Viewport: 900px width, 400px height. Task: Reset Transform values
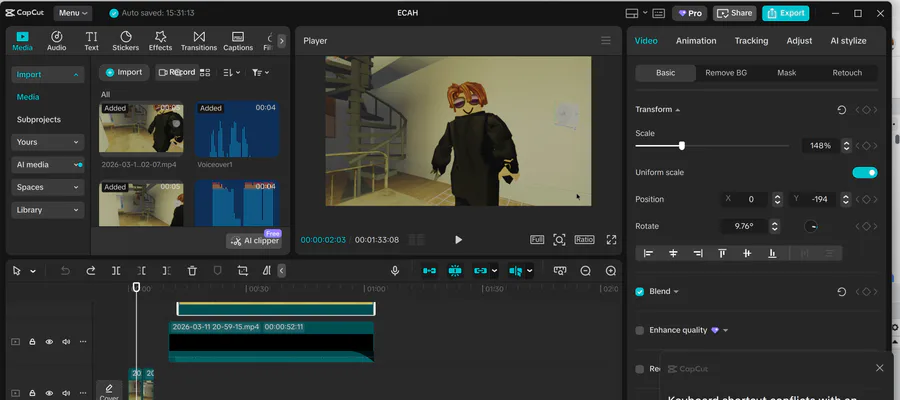point(841,110)
